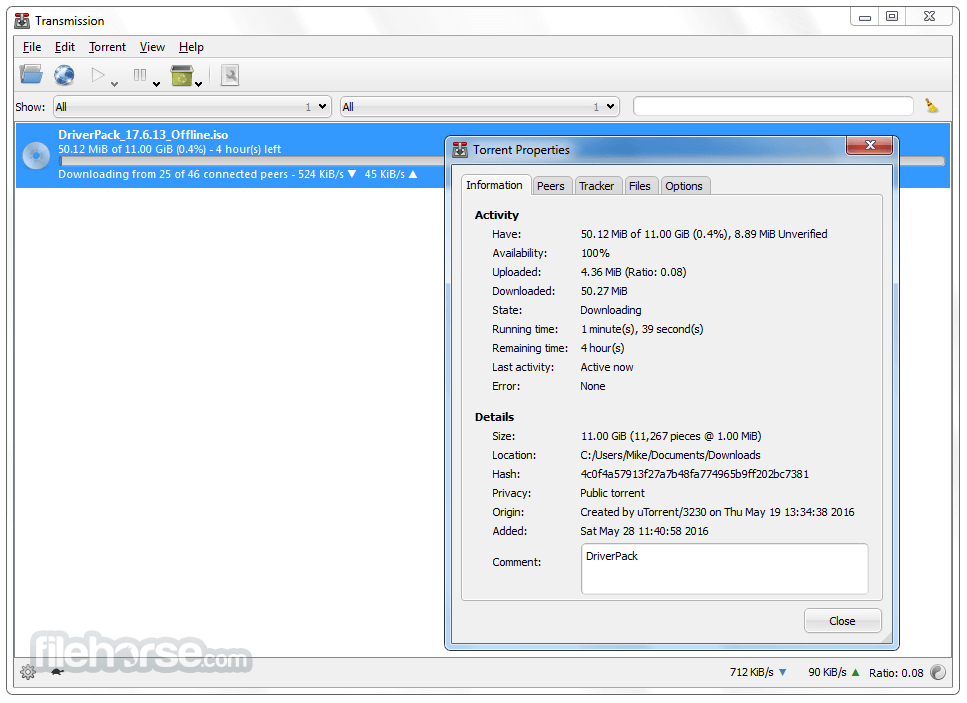Click Torrent Properties dialog title icon
Screen dimensions: 967x703
pyautogui.click(x=460, y=150)
